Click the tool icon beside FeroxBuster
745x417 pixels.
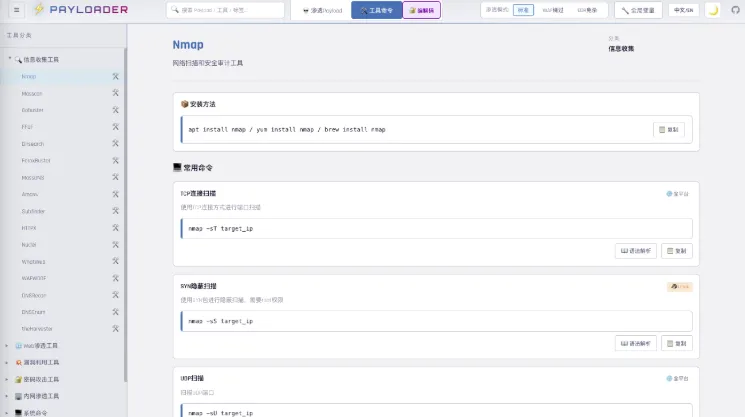(x=115, y=161)
